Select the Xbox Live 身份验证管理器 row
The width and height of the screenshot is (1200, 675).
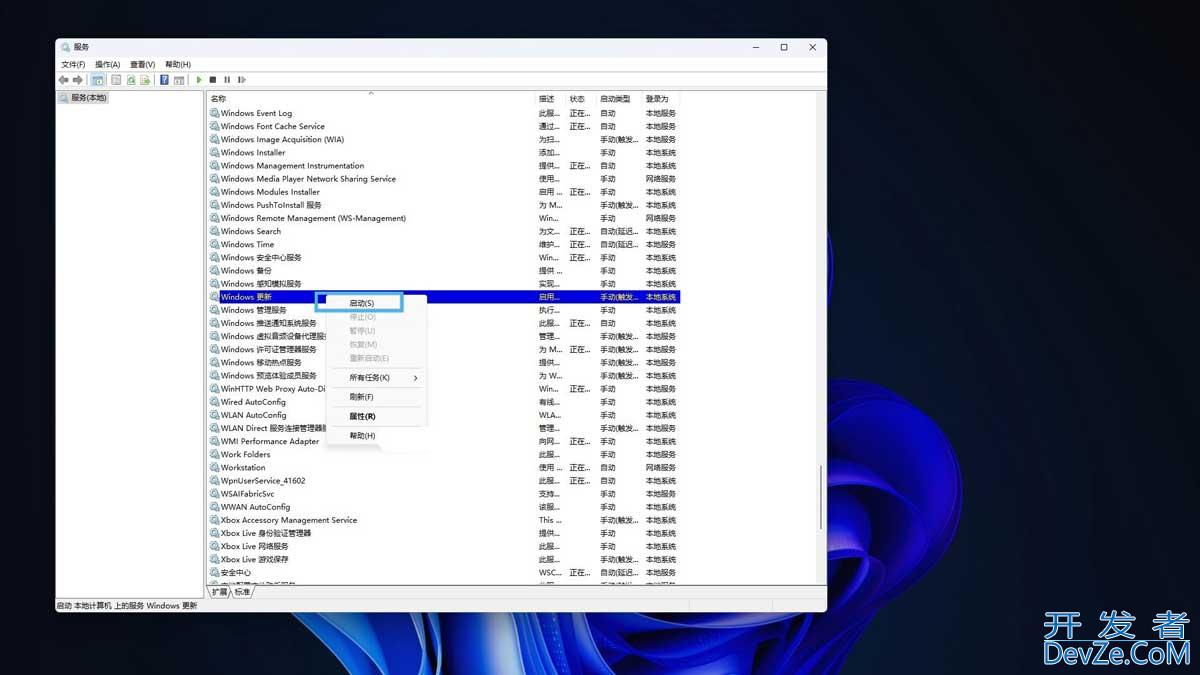point(444,533)
